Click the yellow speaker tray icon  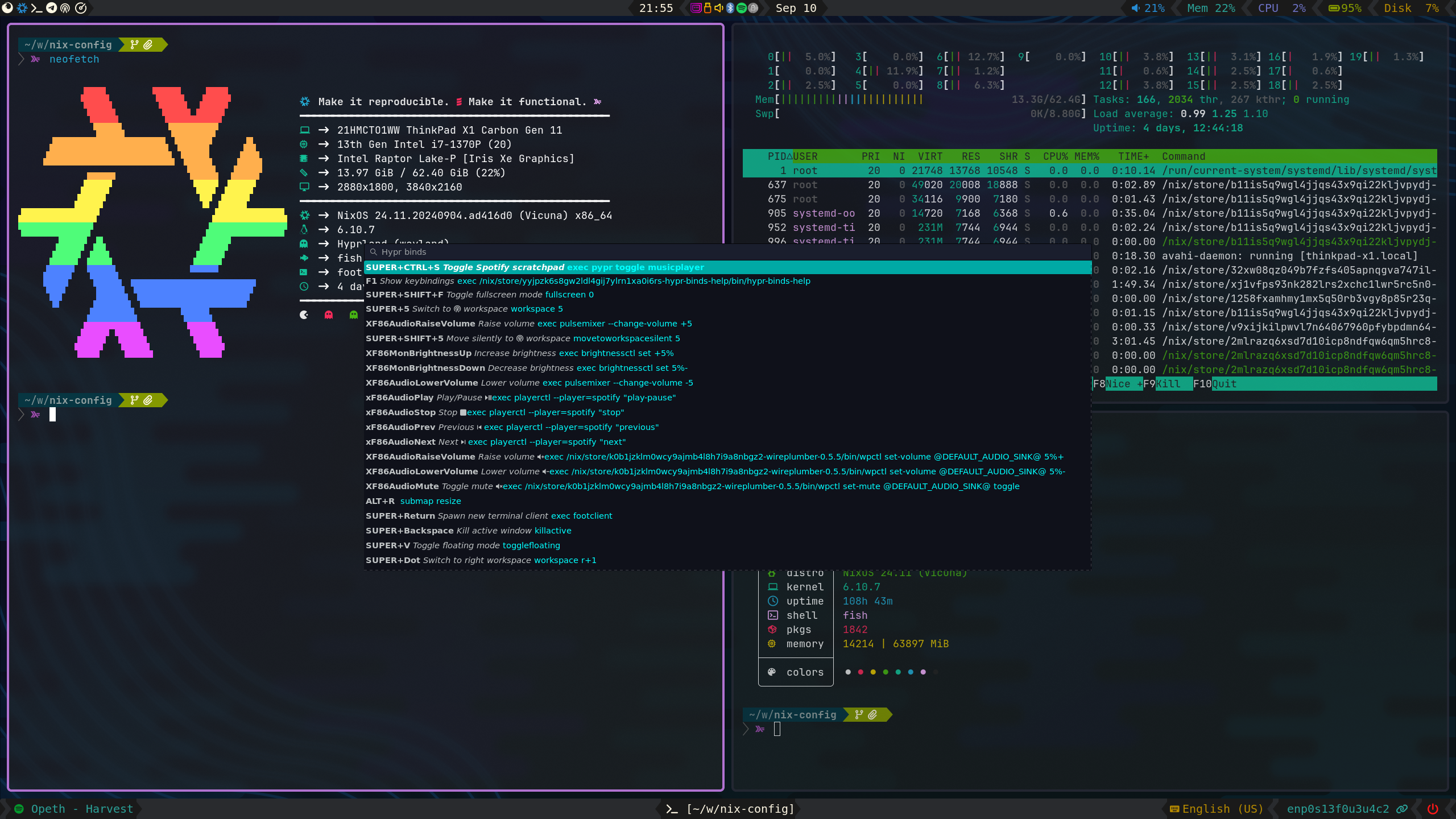pyautogui.click(x=719, y=8)
